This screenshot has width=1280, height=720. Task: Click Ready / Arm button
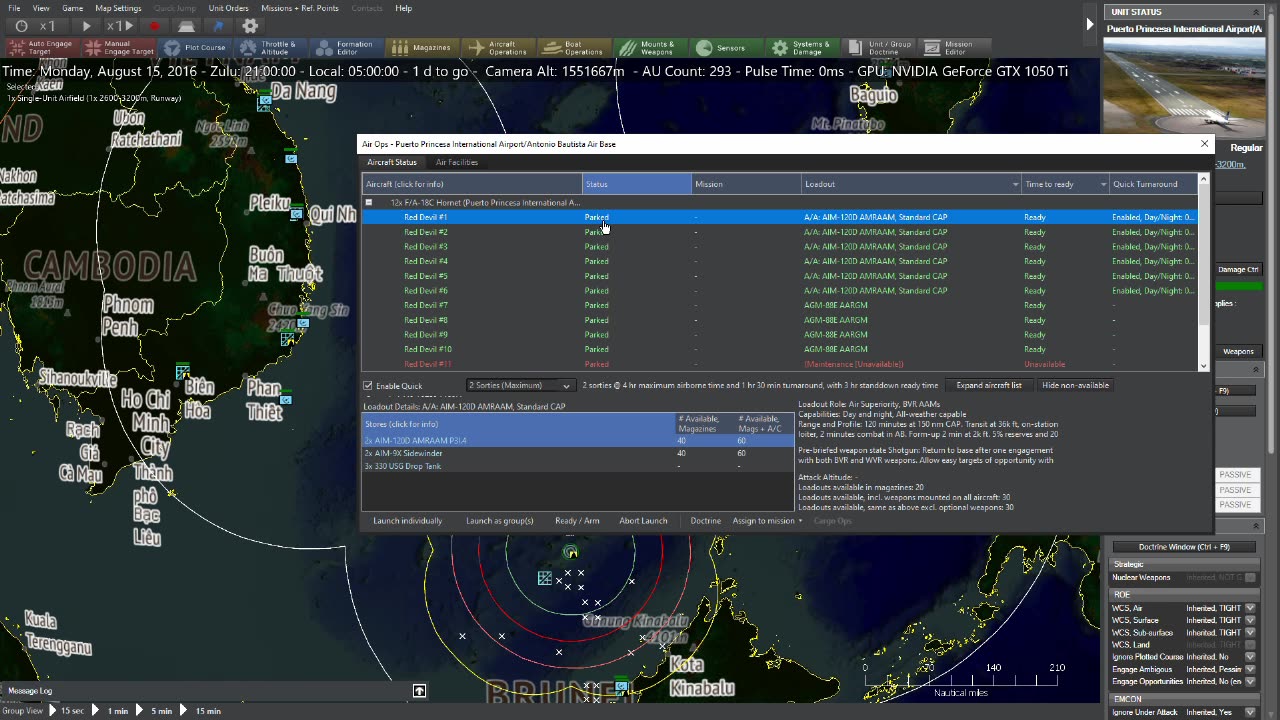click(x=577, y=521)
